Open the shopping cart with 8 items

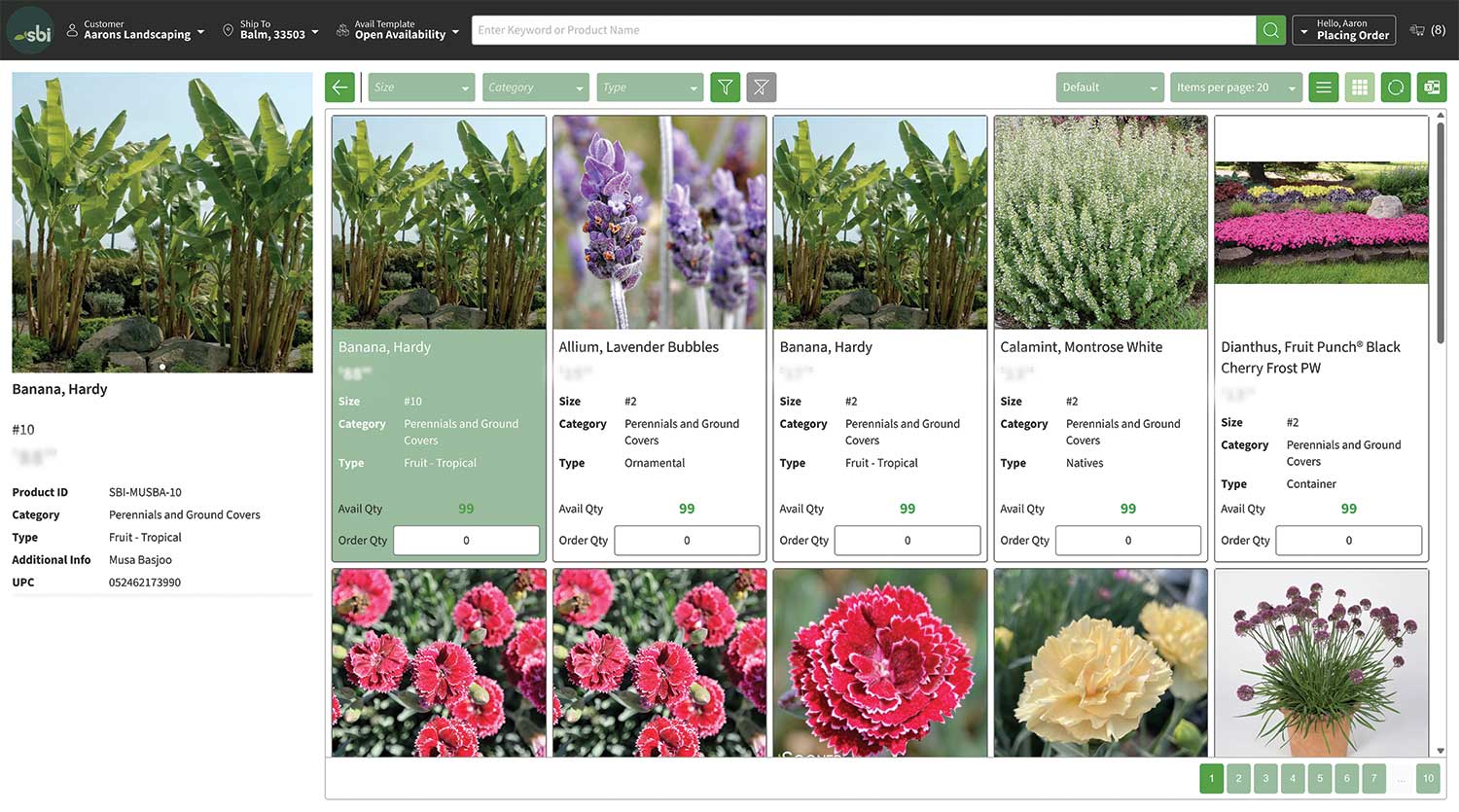(1427, 30)
